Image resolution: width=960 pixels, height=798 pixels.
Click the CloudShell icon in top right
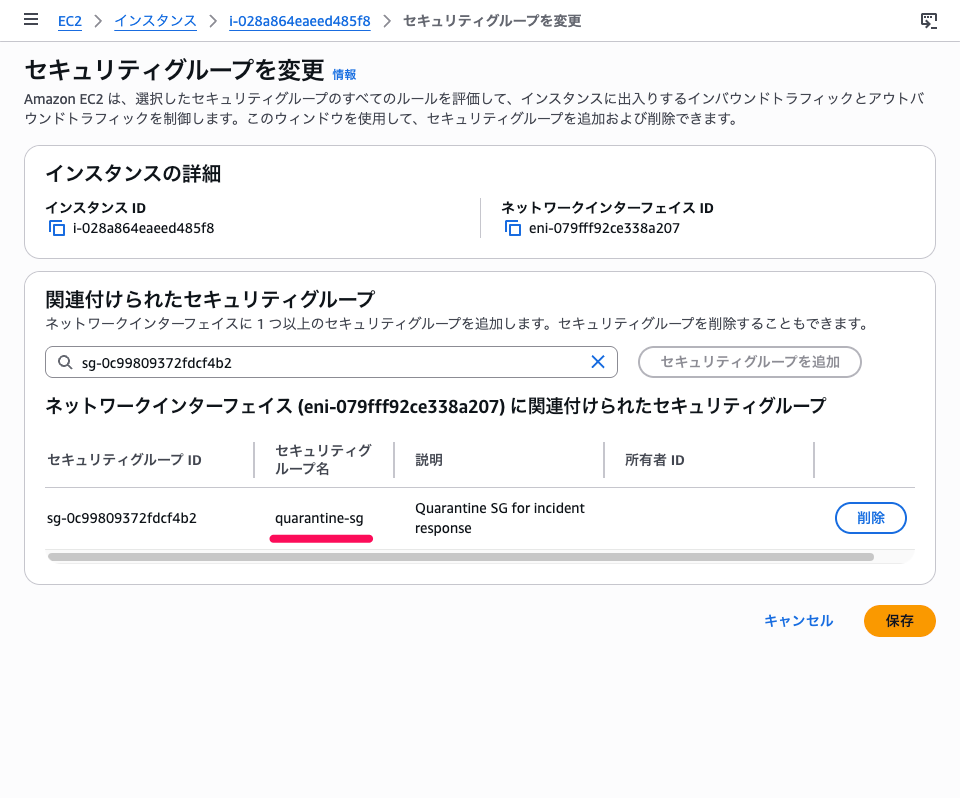[928, 20]
